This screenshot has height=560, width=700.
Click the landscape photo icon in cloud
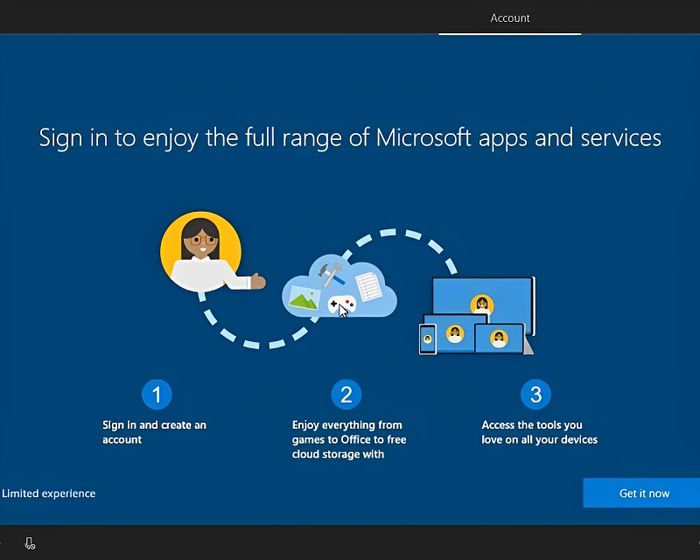(x=304, y=298)
